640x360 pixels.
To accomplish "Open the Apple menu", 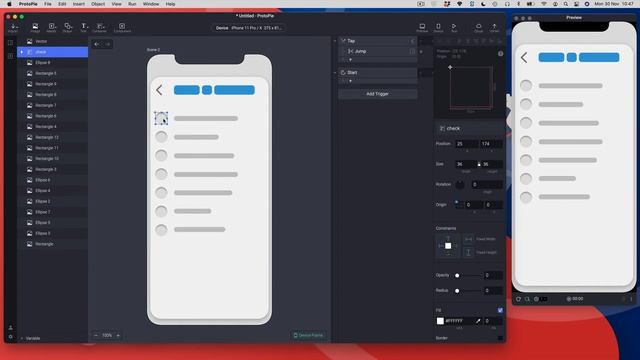I will pos(9,4).
